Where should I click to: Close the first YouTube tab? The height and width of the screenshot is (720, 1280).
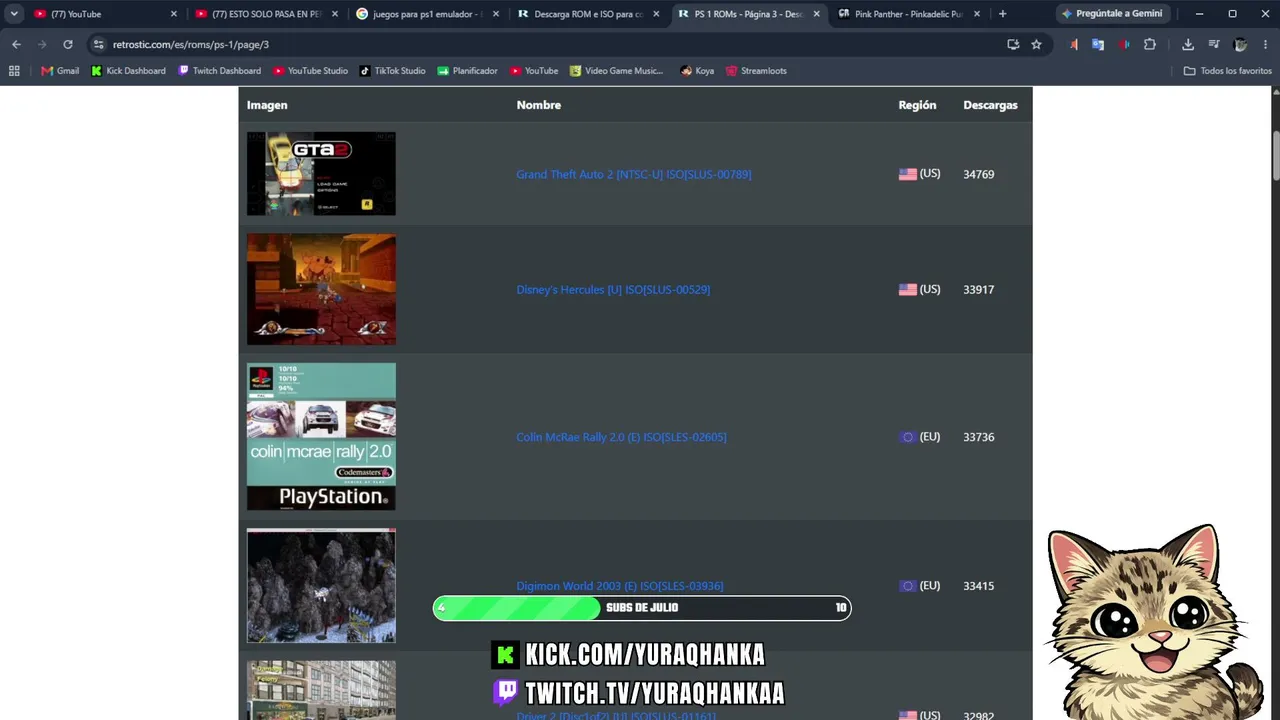(x=173, y=14)
